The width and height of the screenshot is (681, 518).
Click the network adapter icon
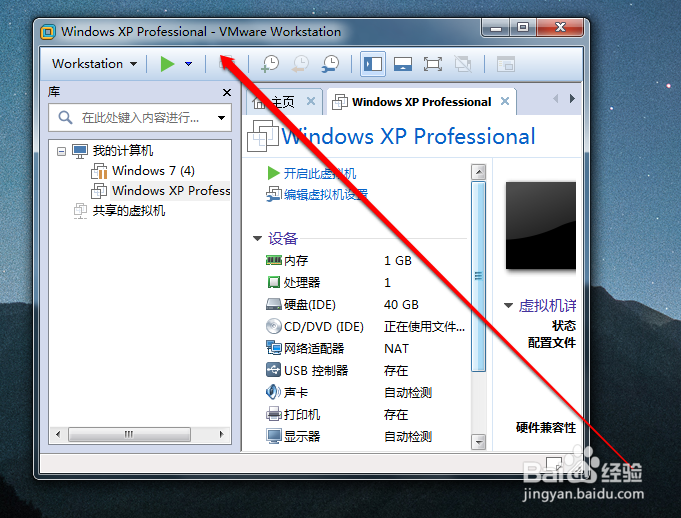[274, 348]
